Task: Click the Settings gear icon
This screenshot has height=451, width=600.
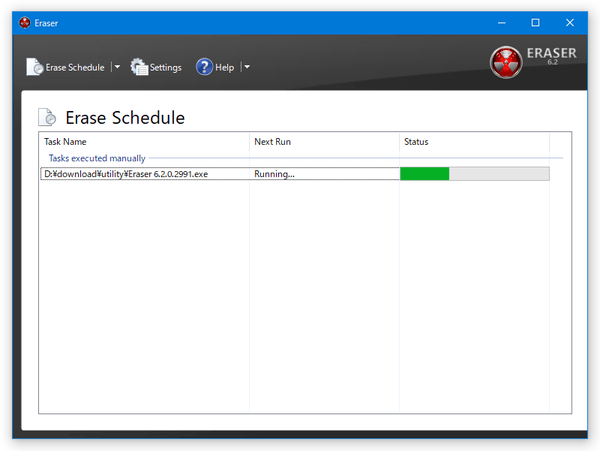Action: [139, 67]
